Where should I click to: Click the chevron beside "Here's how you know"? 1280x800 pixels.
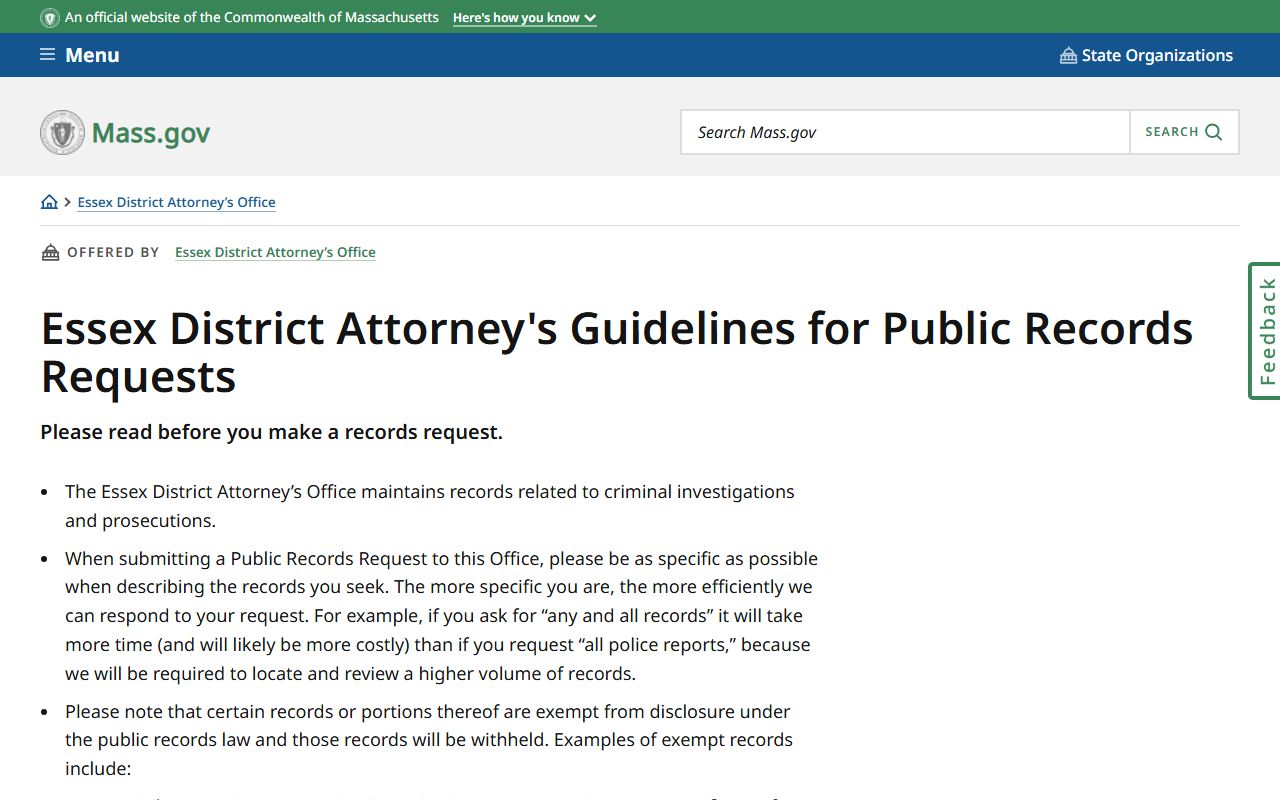590,18
